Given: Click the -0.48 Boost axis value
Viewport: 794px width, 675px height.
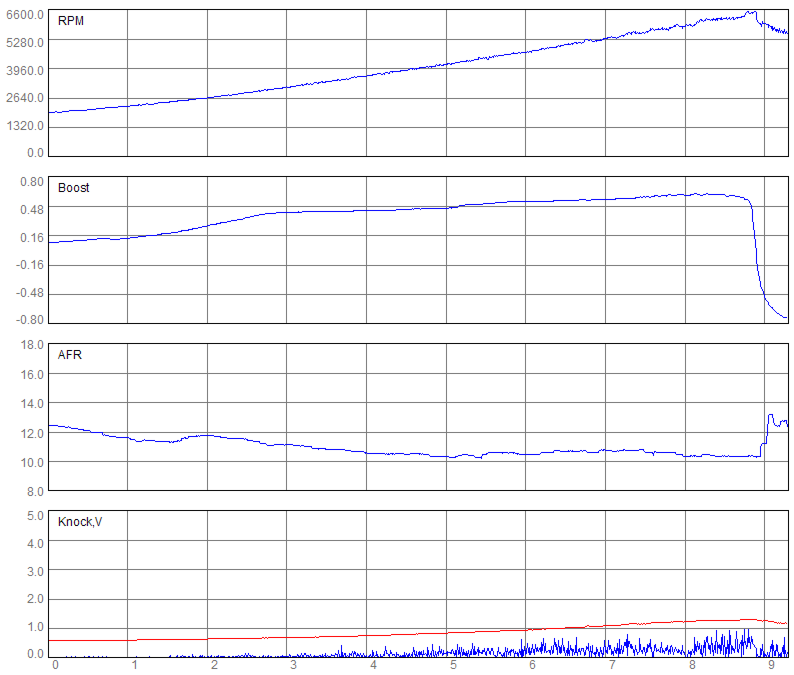Looking at the screenshot, I should pos(30,293).
